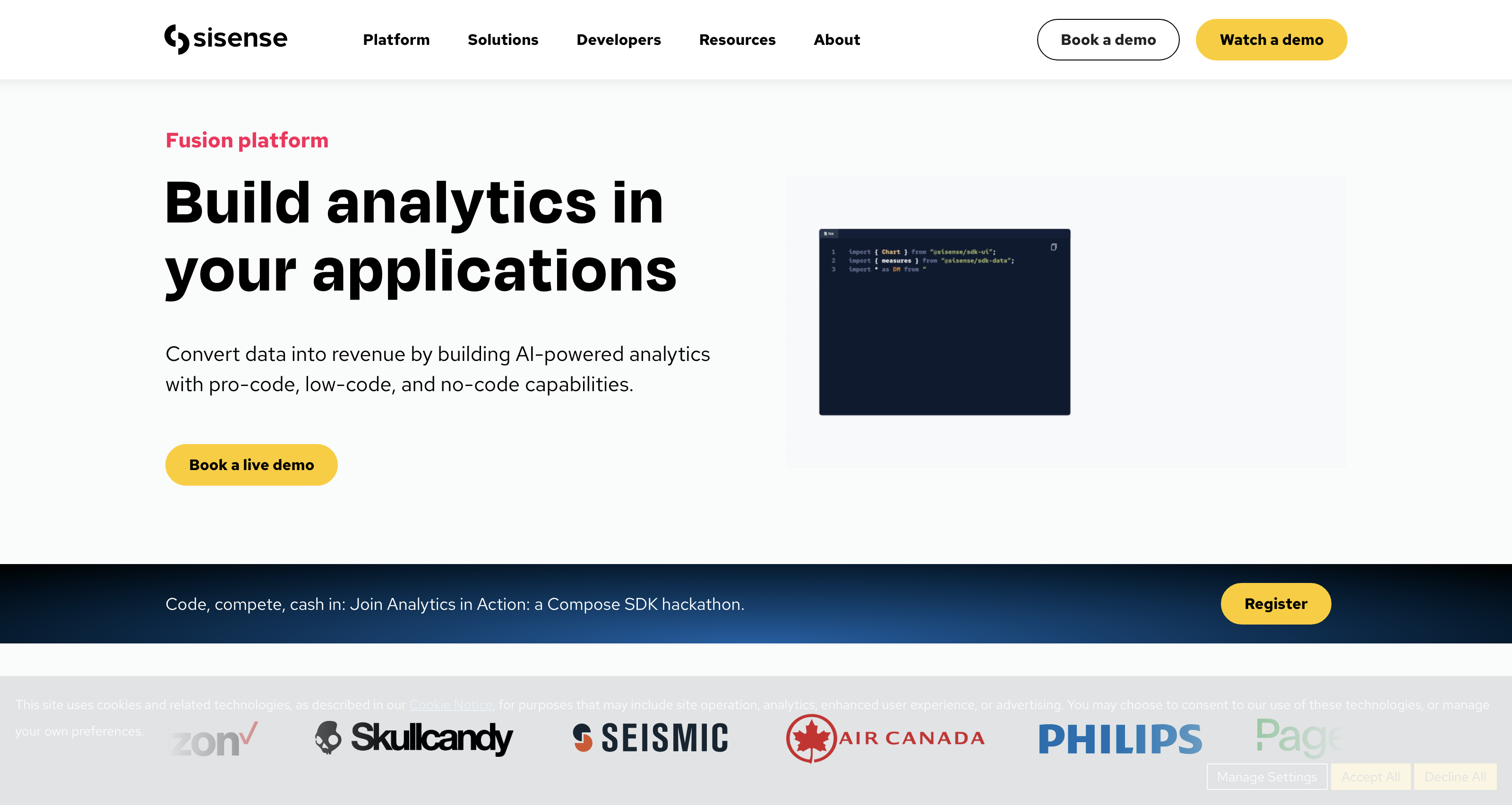Click the Philips logo
This screenshot has width=1512, height=805.
[1120, 739]
